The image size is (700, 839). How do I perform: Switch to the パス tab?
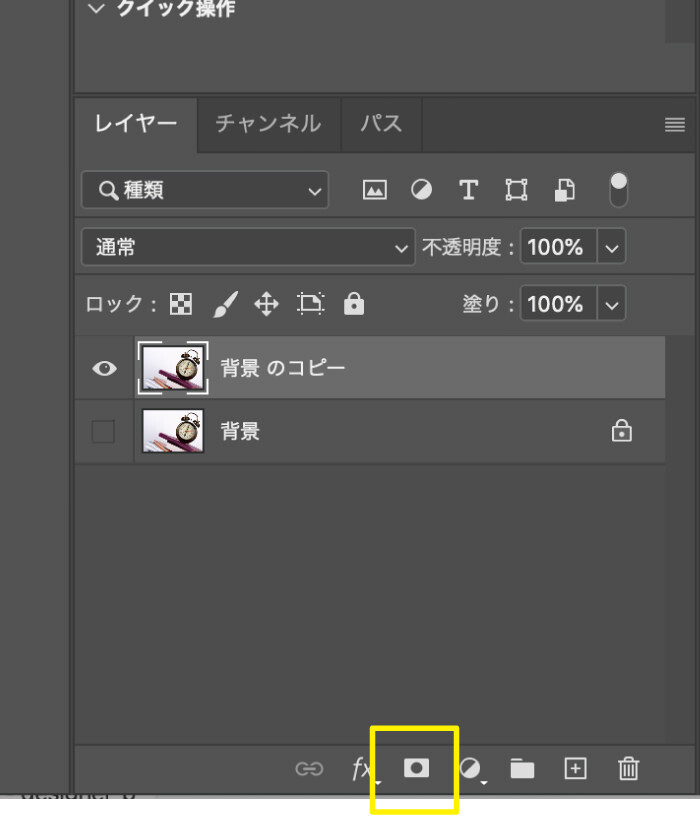point(381,124)
